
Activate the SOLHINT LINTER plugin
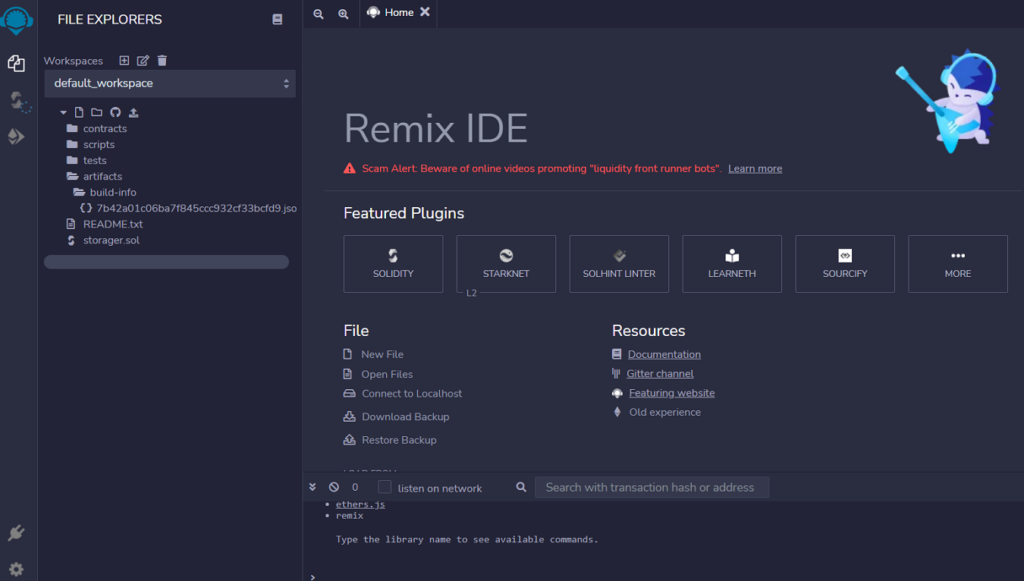point(618,263)
